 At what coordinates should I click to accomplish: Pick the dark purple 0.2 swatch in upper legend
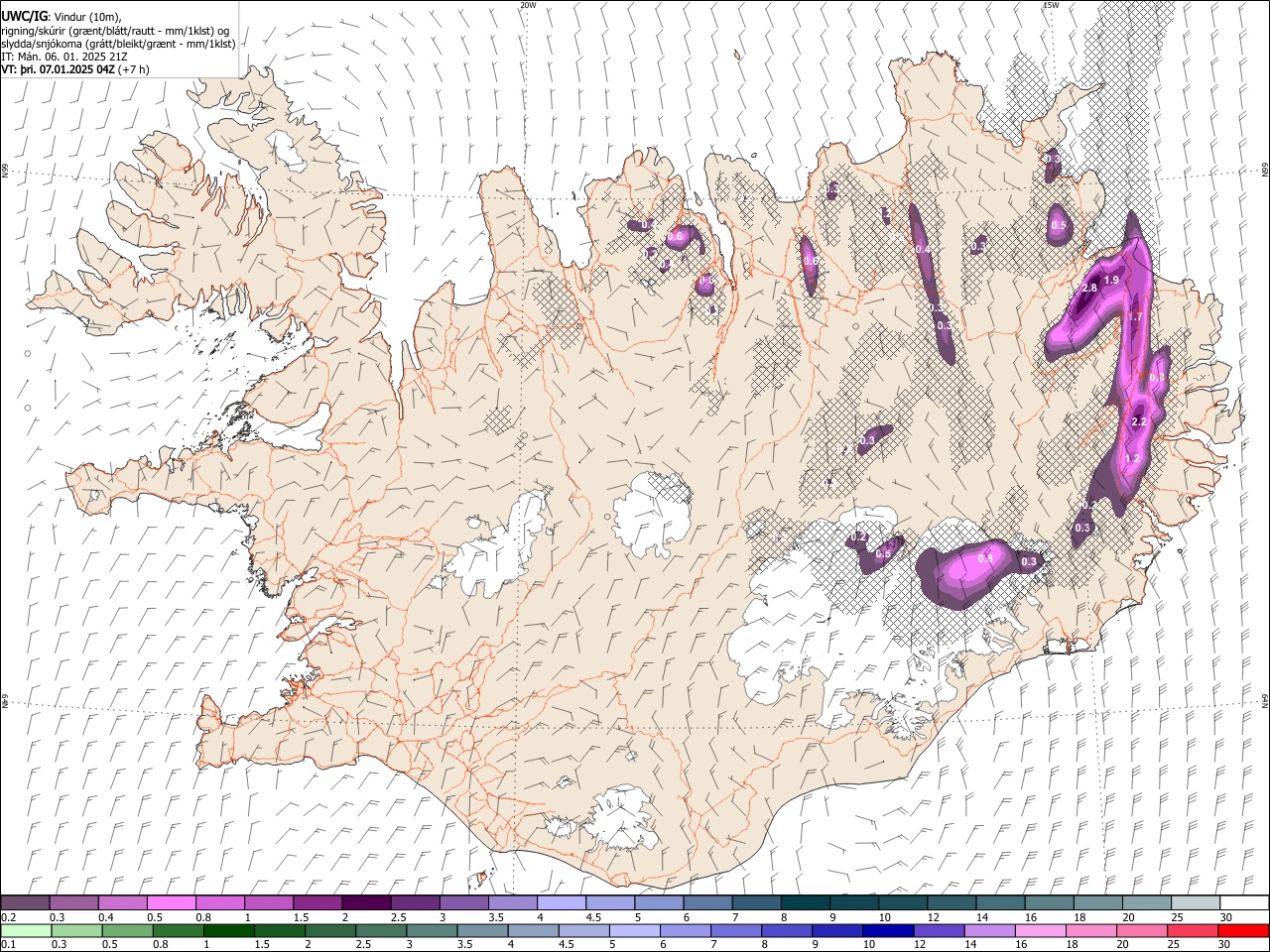point(25,903)
